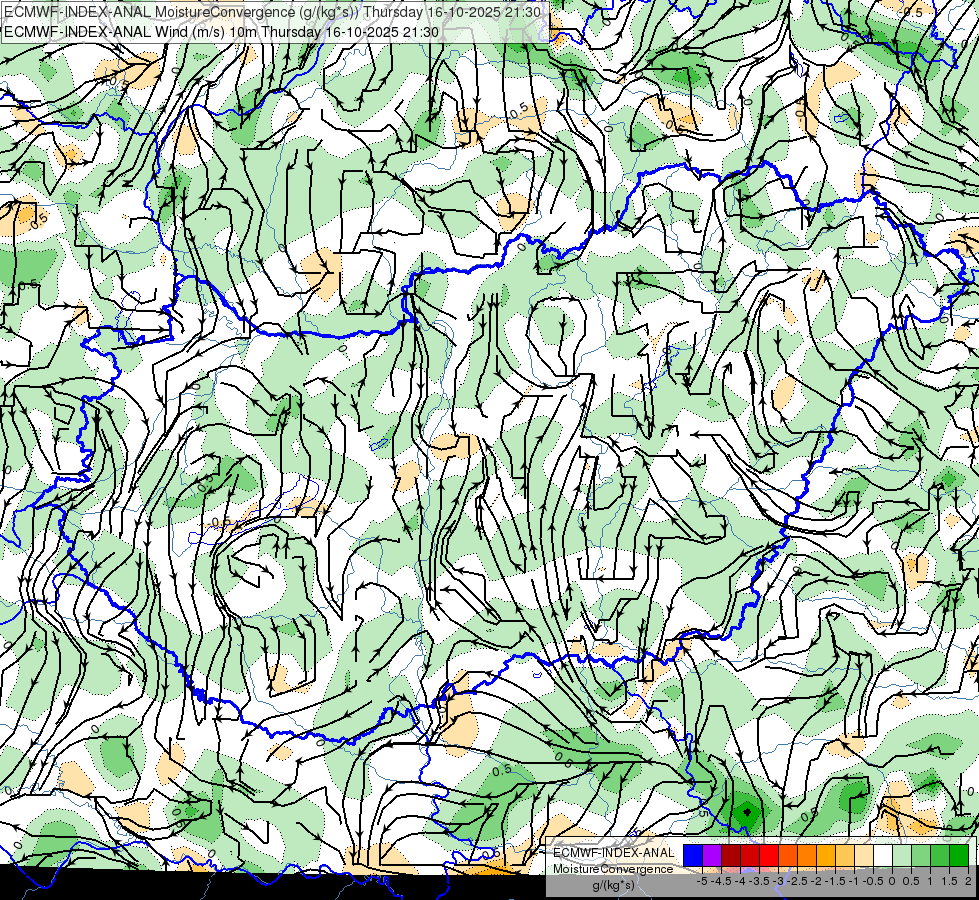Image resolution: width=979 pixels, height=900 pixels.
Task: Select the bright red swatch before orange-red
Action: (769, 855)
